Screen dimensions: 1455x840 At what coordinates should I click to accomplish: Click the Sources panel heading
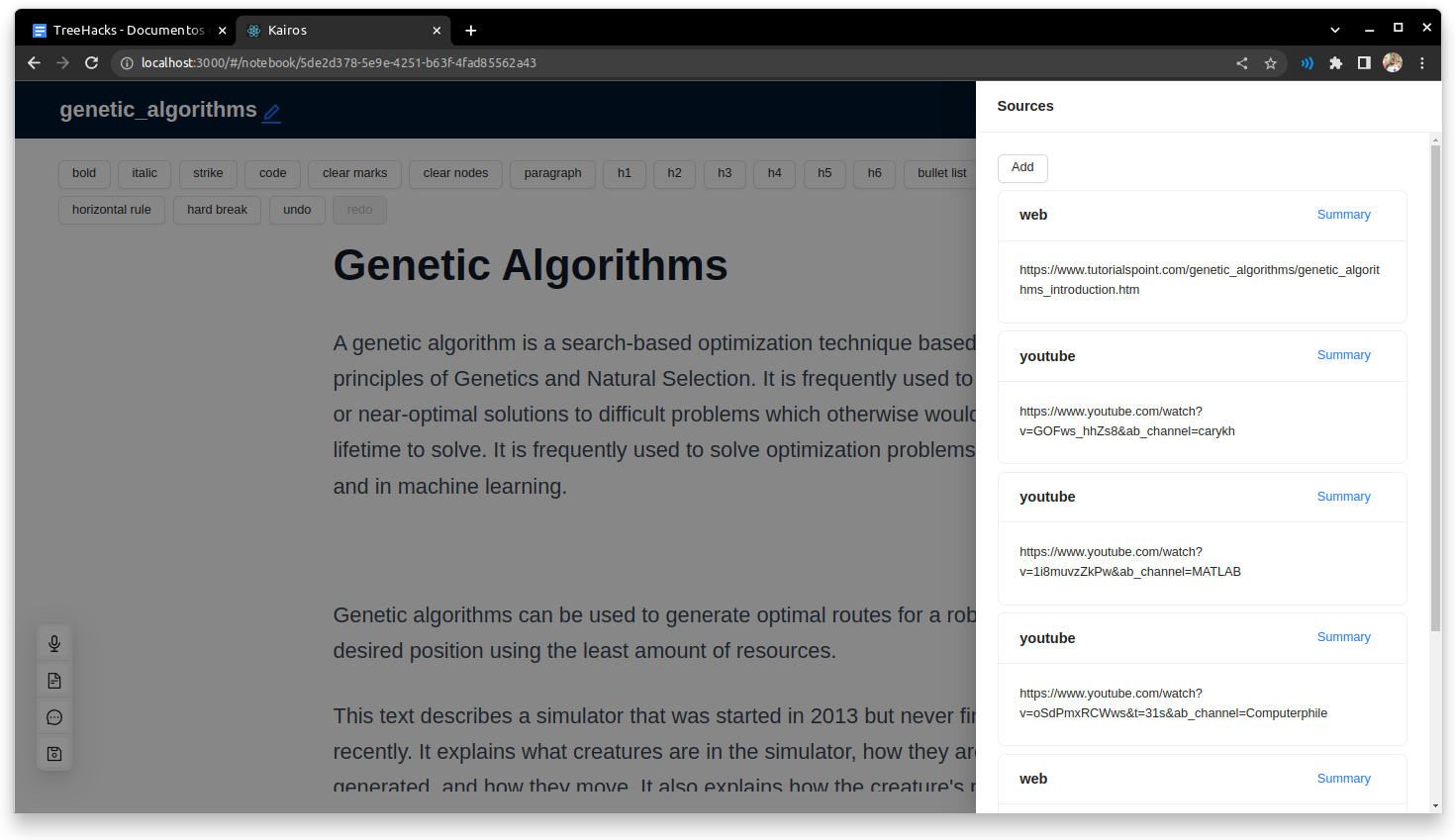tap(1025, 106)
